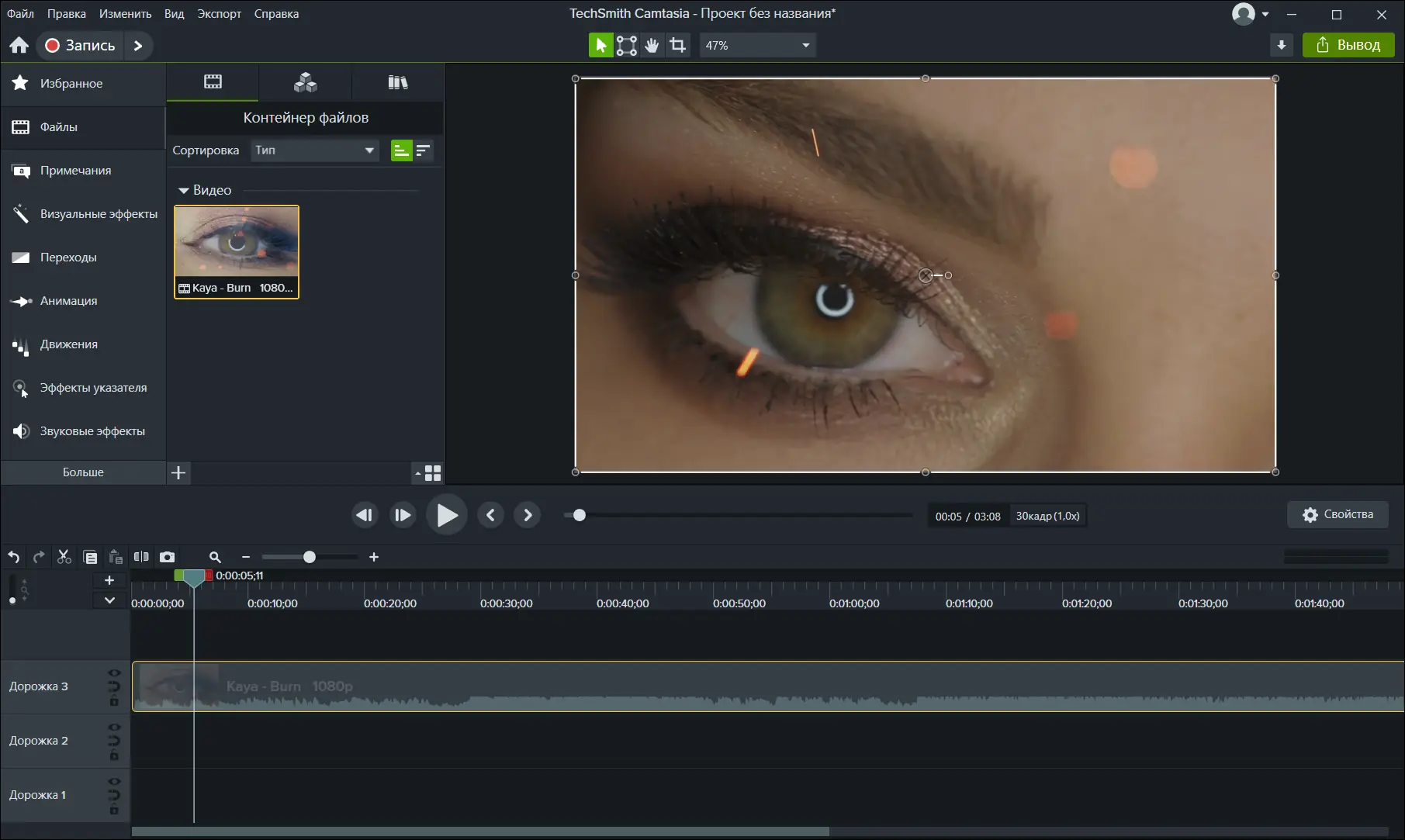Click the timeline zoom slider handle

tap(310, 557)
